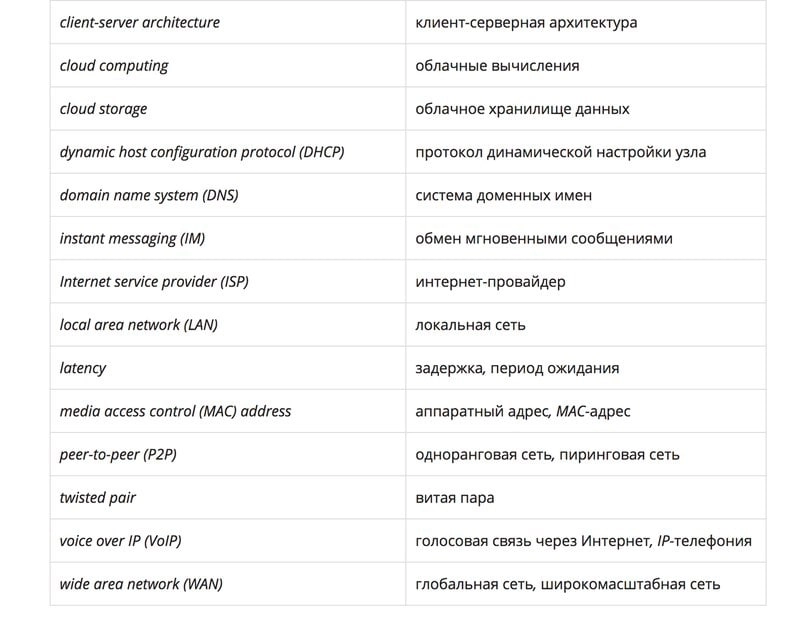
Task: Click 'dynamic host configuration protocol (DHCP)' entry
Action: (x=202, y=152)
